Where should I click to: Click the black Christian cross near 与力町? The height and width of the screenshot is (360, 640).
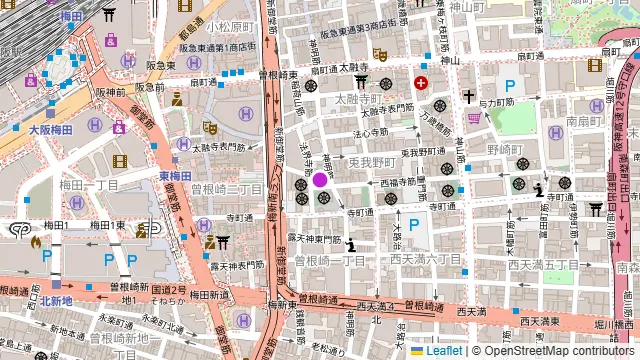coord(469,96)
